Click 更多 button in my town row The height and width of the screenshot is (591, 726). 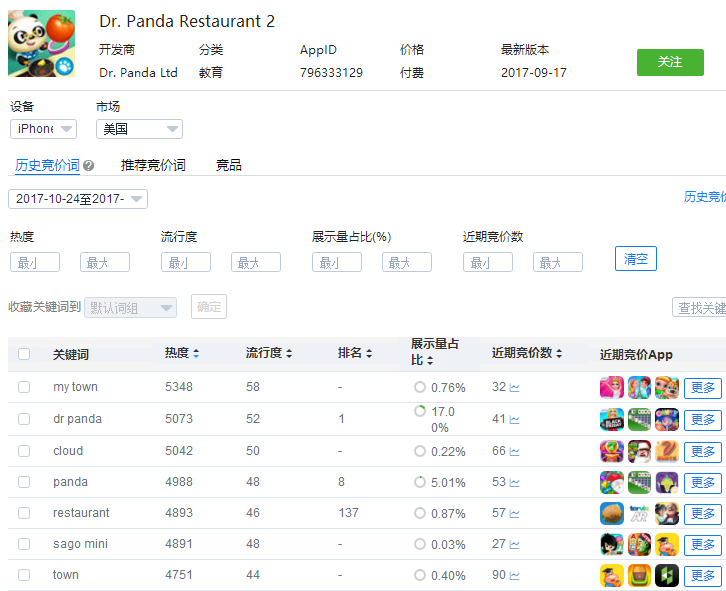(x=703, y=388)
